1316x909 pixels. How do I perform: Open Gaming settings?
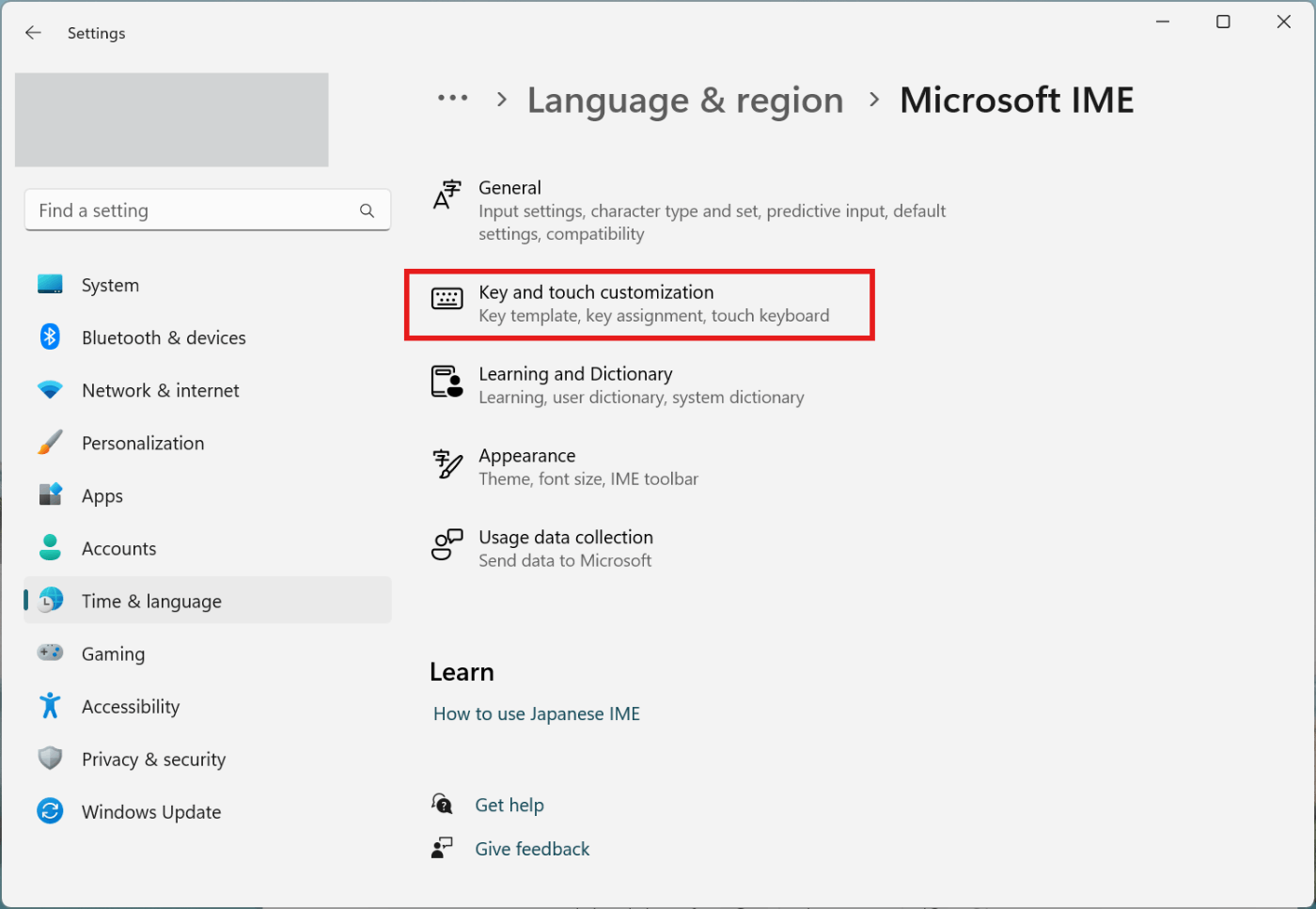208,653
